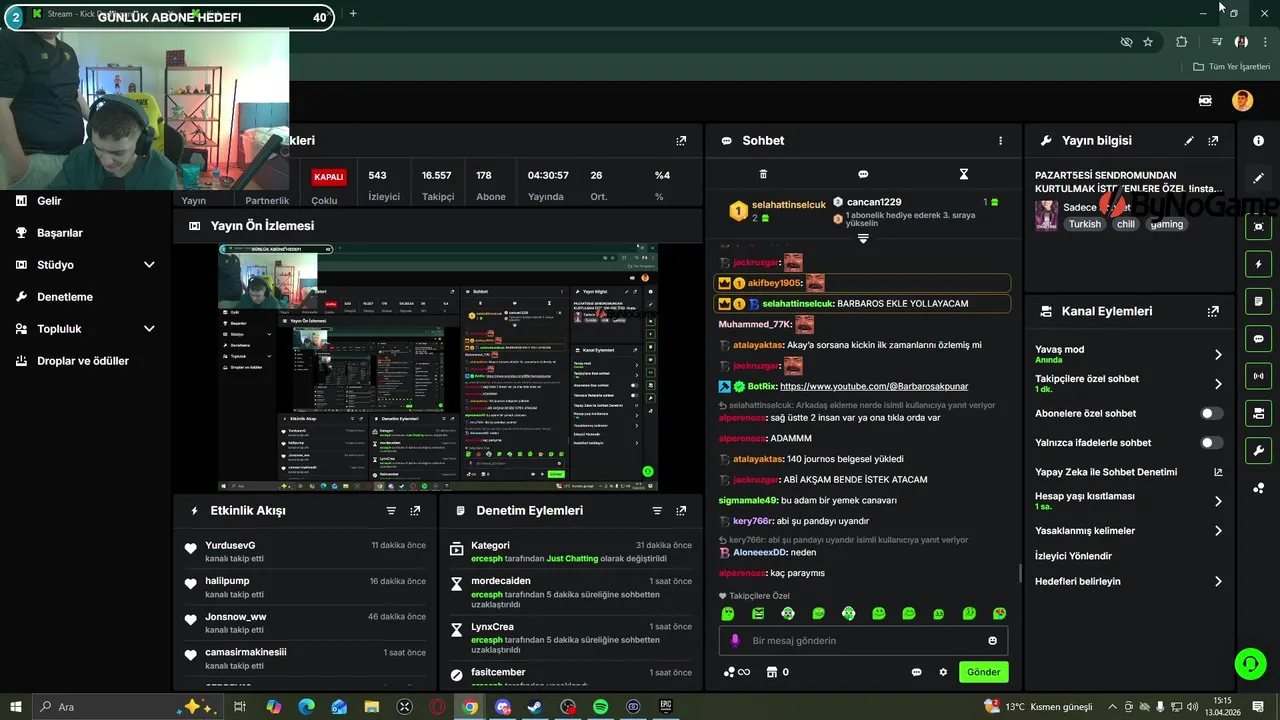The width and height of the screenshot is (1280, 720).
Task: Collapse the leaderboard with down arrow
Action: click(863, 238)
